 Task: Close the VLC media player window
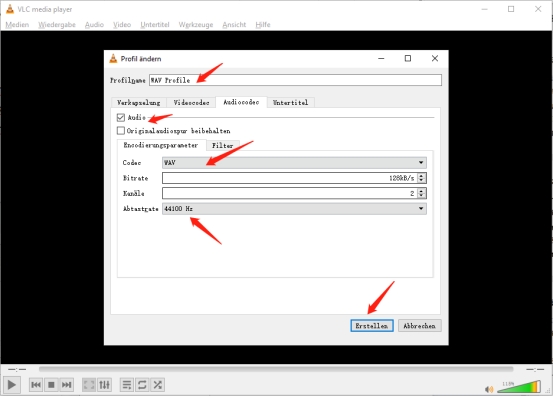pyautogui.click(x=538, y=9)
